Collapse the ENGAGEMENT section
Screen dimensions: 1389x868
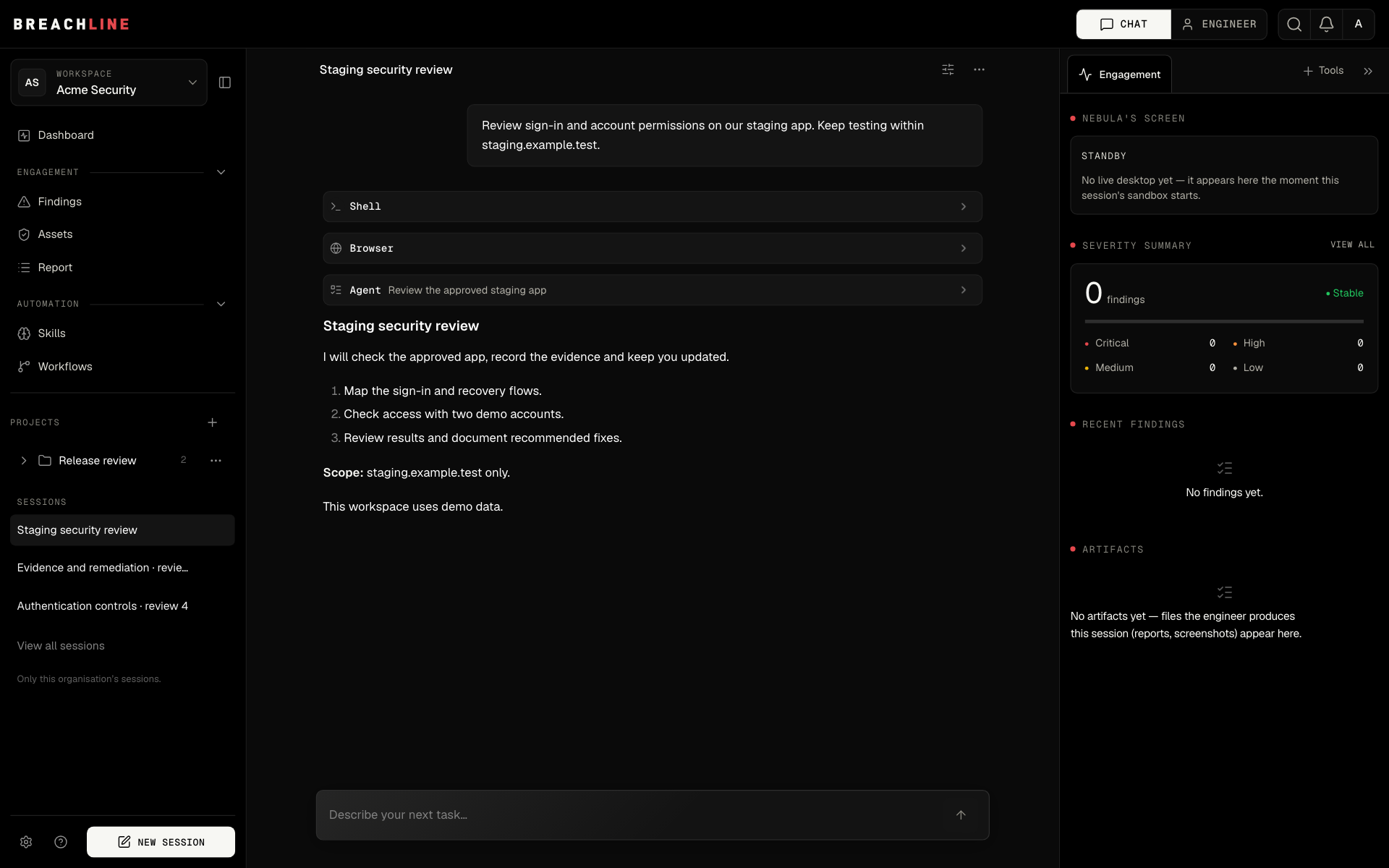pos(221,172)
